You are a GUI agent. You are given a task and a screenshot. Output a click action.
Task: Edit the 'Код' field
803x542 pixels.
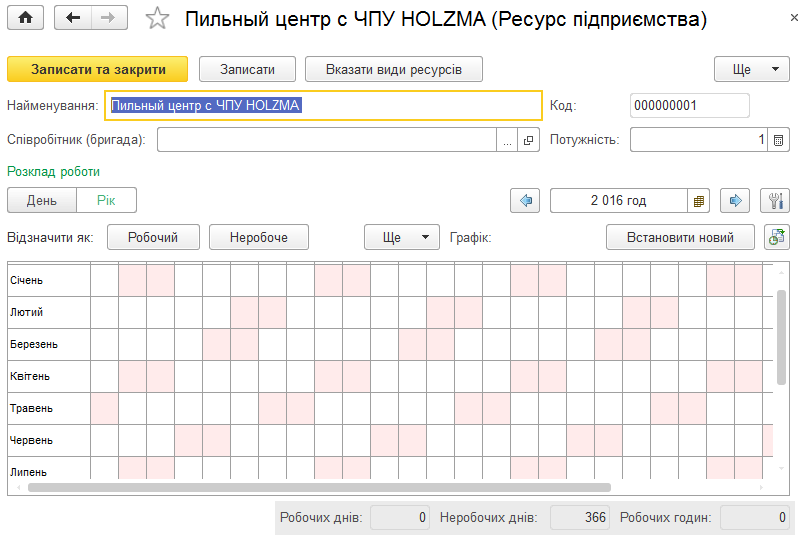coord(689,106)
